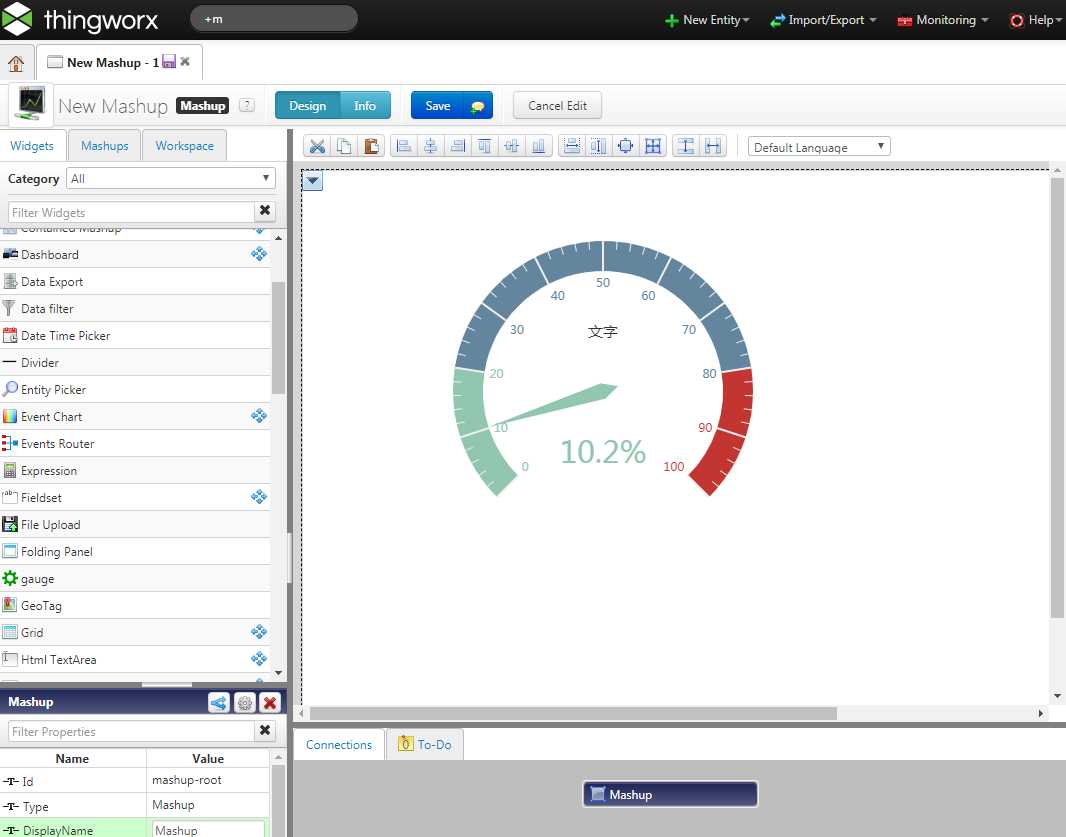Screen dimensions: 1066x837
Task: Switch to the Mashups tab
Action: [105, 146]
